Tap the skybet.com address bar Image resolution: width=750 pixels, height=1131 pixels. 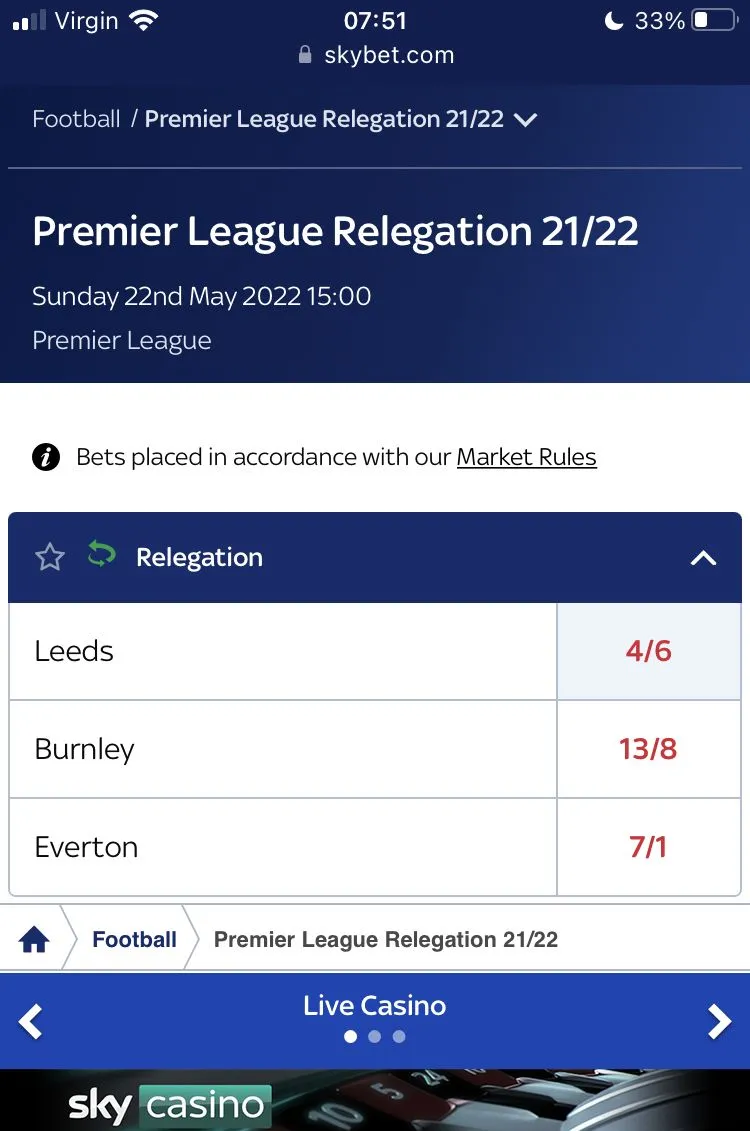(389, 56)
